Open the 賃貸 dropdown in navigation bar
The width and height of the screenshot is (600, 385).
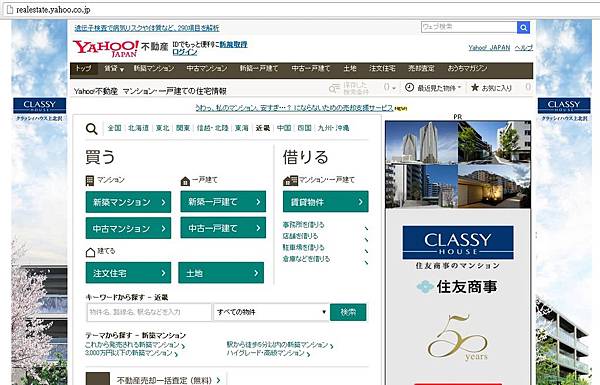(x=114, y=69)
